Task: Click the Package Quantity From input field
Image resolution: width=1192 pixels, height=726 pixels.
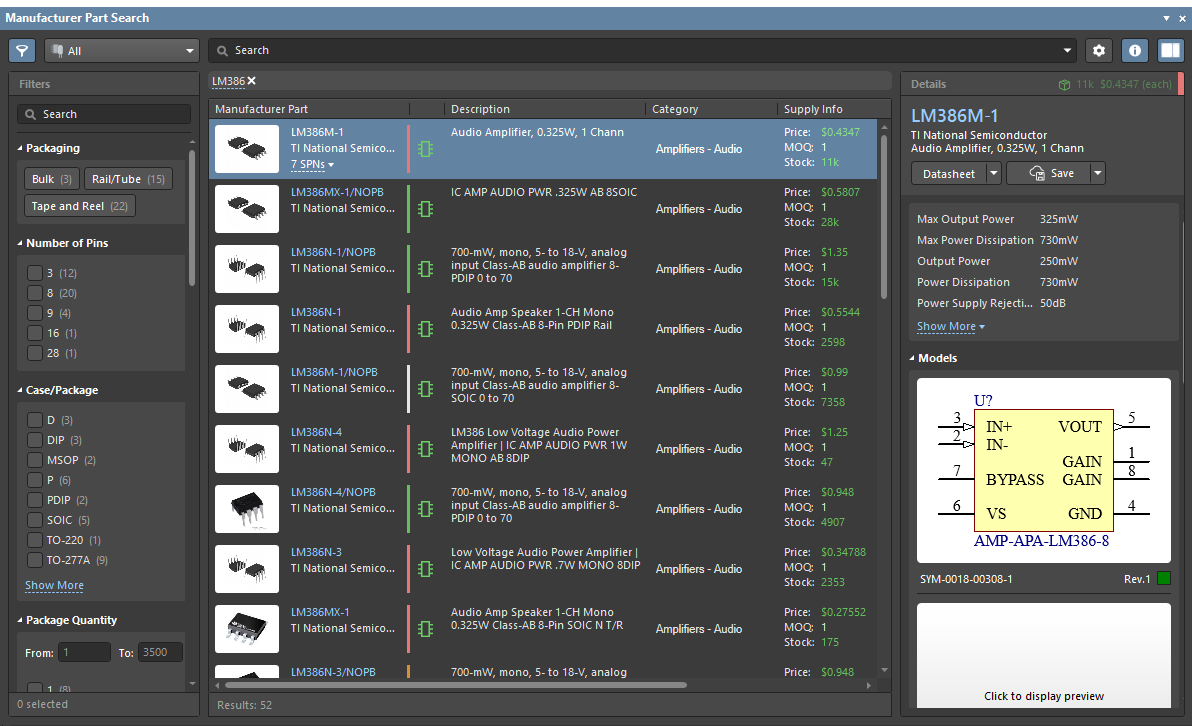Action: (84, 653)
